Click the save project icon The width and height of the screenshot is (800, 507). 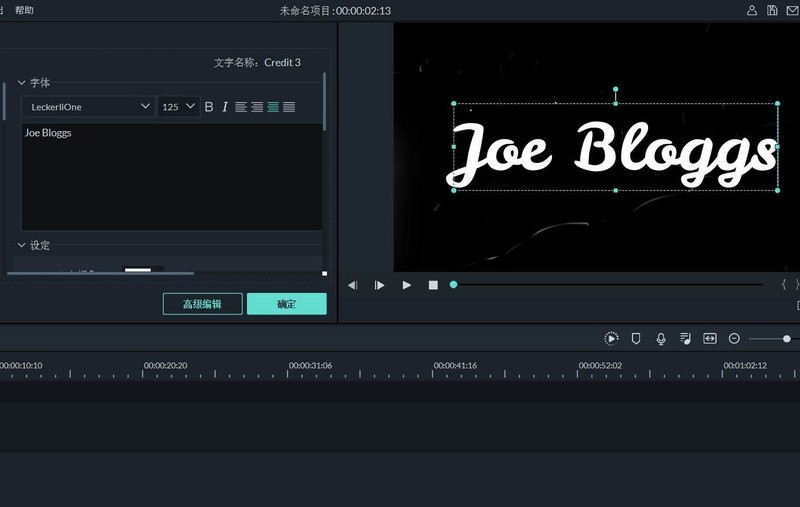coord(772,10)
